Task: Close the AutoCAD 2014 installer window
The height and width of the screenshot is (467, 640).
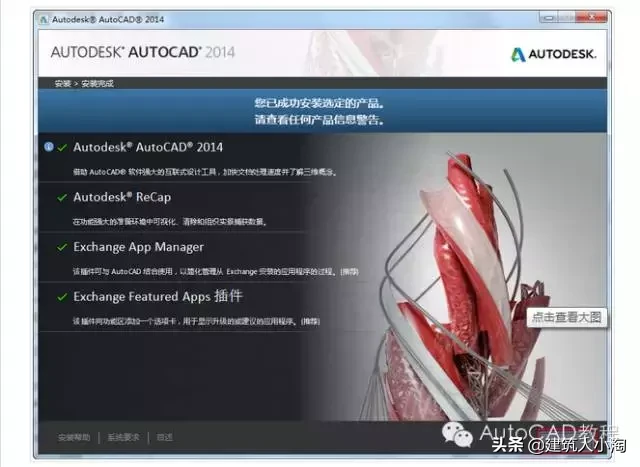Action: 592,18
